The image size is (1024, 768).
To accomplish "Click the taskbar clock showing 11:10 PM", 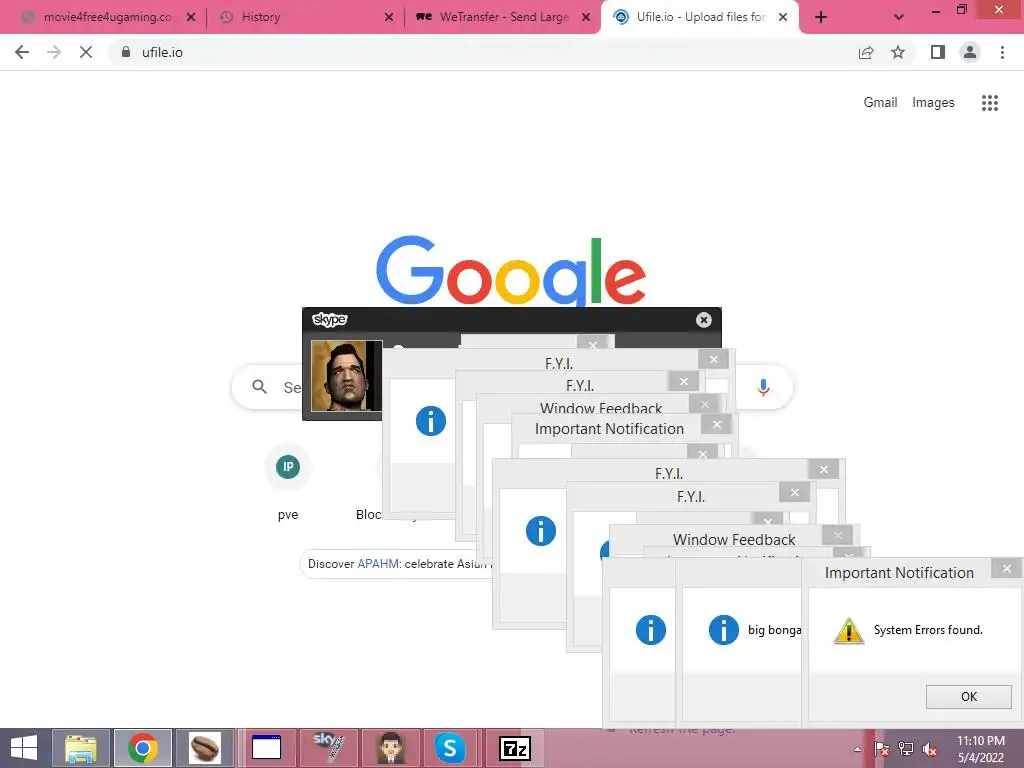I will [980, 749].
